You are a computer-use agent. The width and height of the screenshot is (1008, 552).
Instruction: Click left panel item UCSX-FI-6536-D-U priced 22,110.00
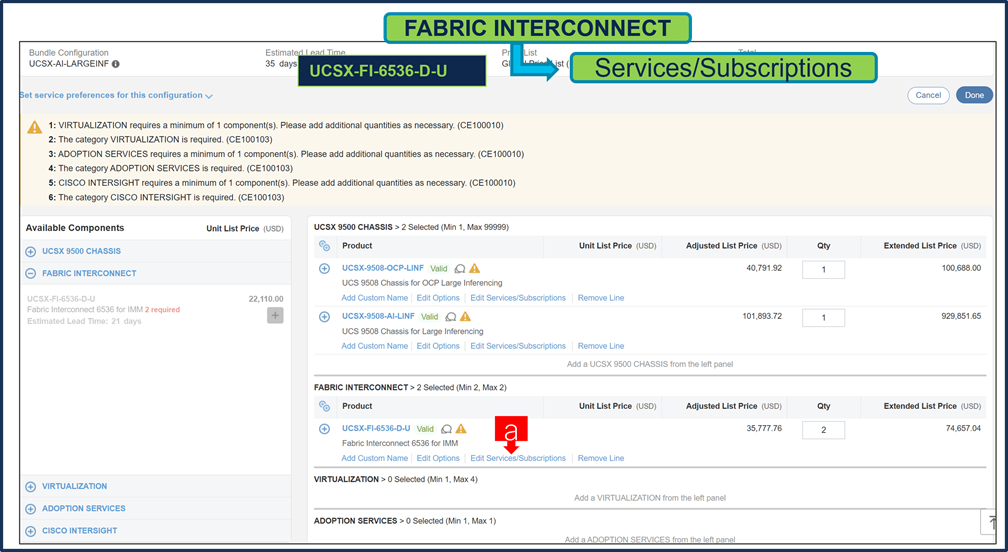click(61, 299)
